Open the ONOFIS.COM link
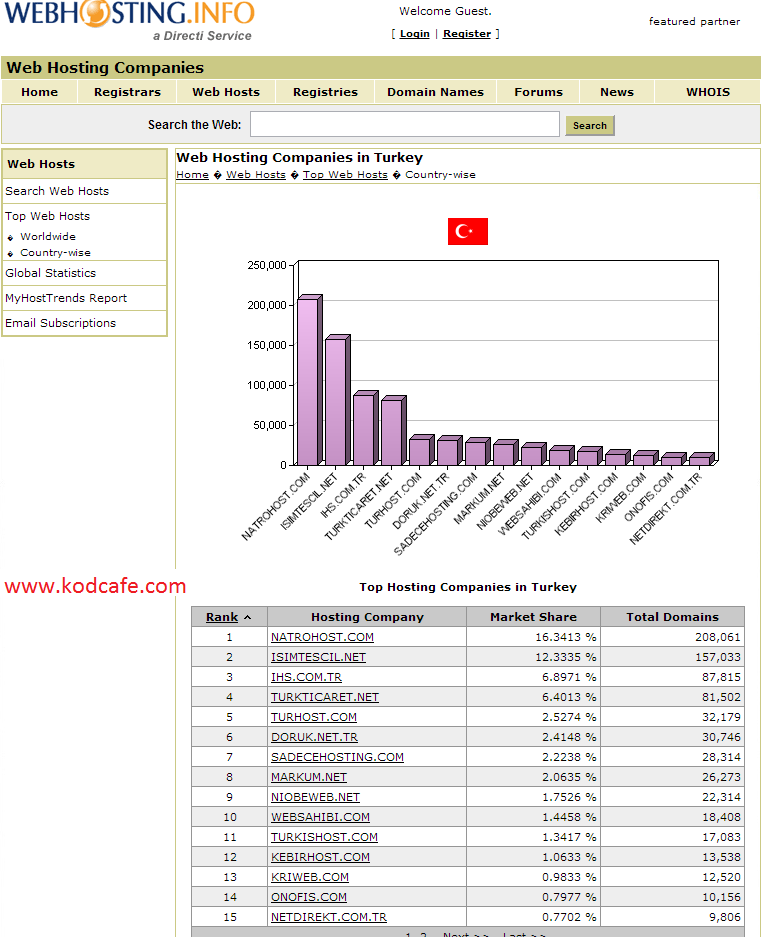This screenshot has width=761, height=937. 308,898
